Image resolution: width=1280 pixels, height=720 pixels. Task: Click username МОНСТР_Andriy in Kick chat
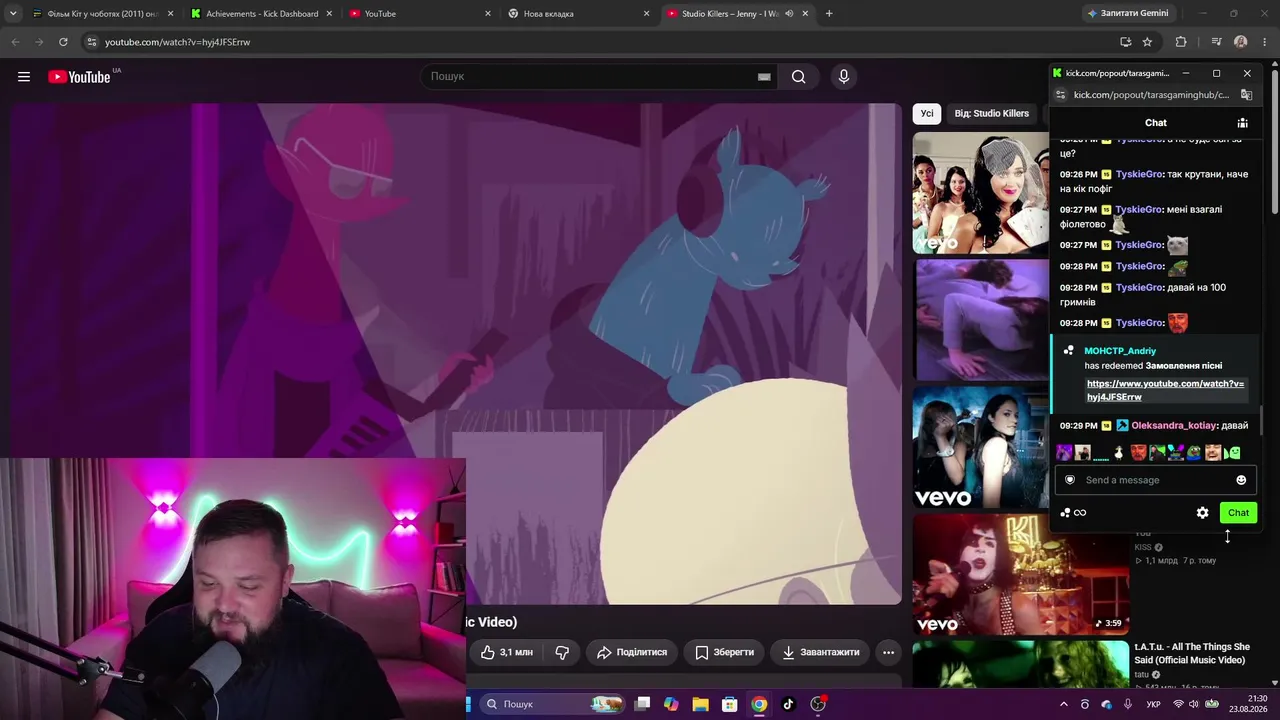[1120, 351]
